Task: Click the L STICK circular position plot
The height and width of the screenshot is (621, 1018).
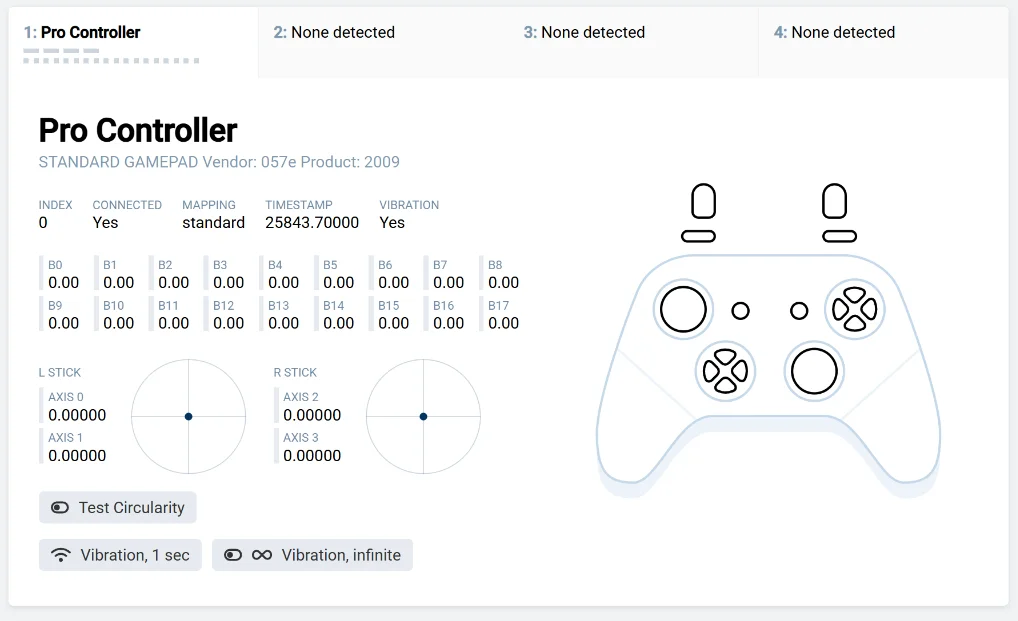Action: pyautogui.click(x=188, y=417)
